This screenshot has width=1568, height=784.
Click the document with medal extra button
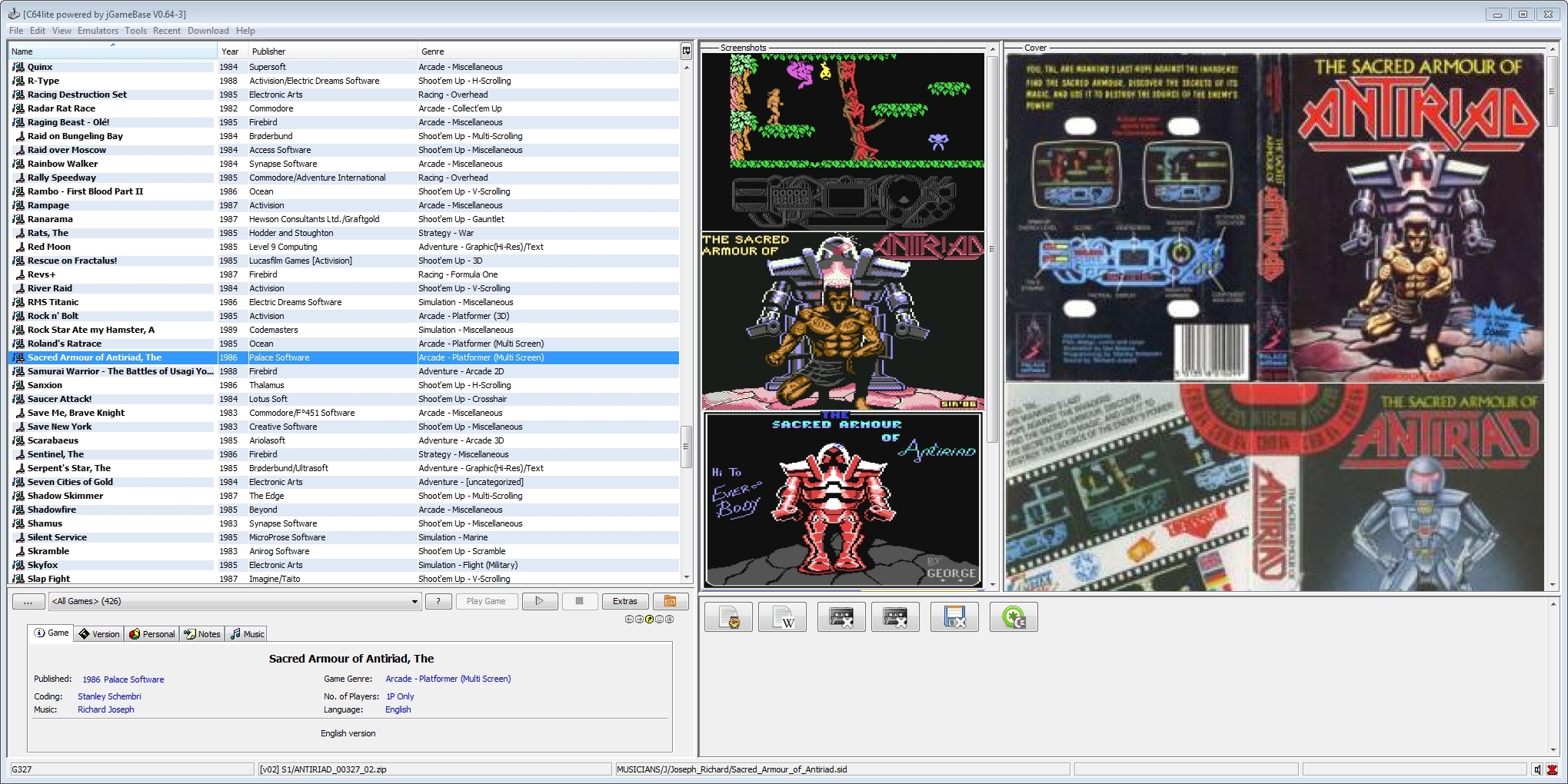pyautogui.click(x=728, y=617)
